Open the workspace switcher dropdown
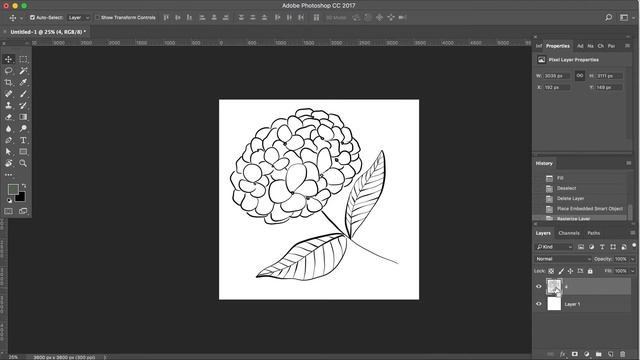Screen dimensions: 640x360 [x=626, y=18]
